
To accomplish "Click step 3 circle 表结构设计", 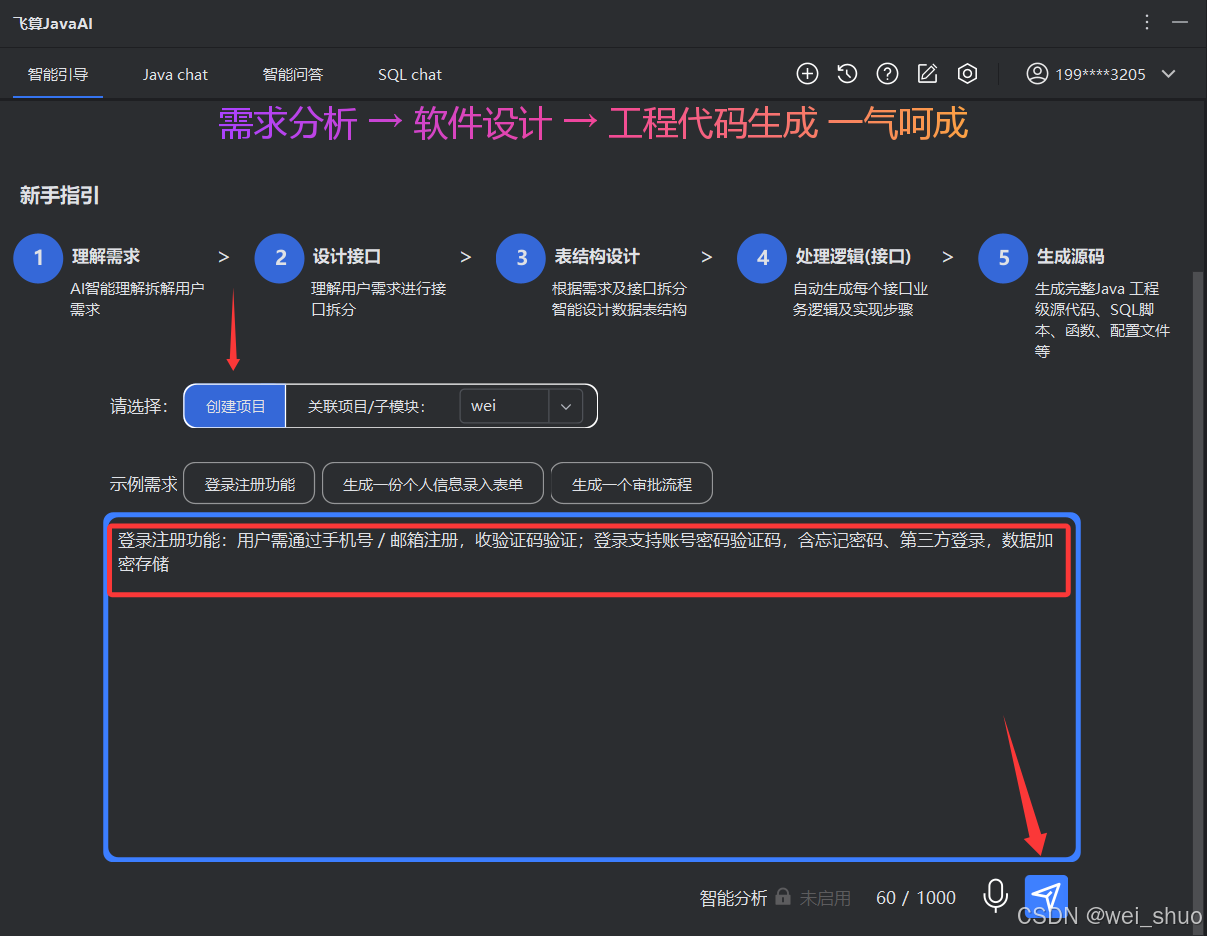I will click(x=521, y=258).
